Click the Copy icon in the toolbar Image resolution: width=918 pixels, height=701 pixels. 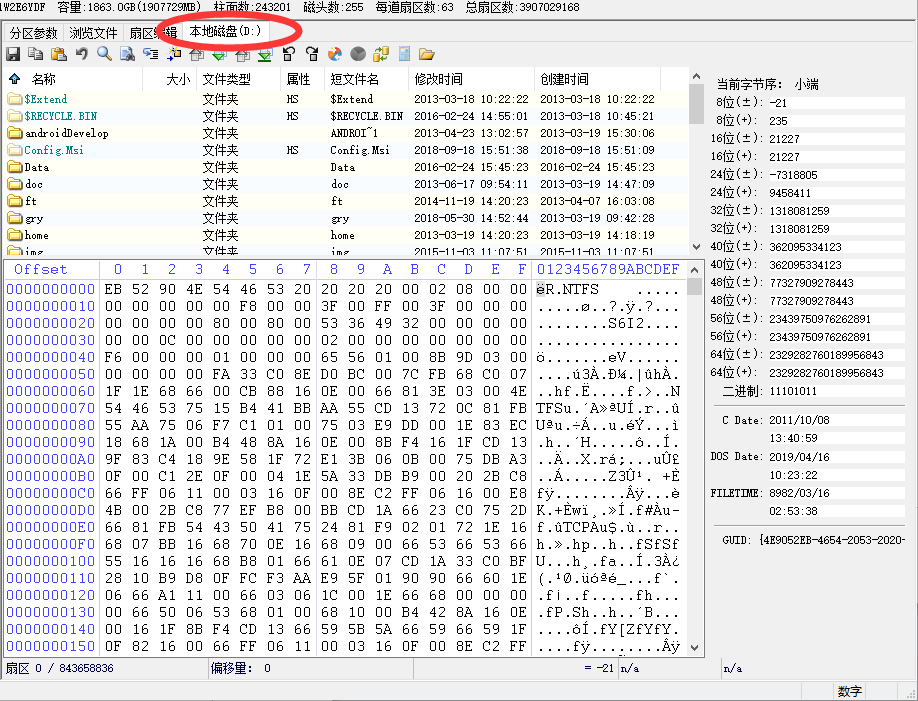click(36, 54)
